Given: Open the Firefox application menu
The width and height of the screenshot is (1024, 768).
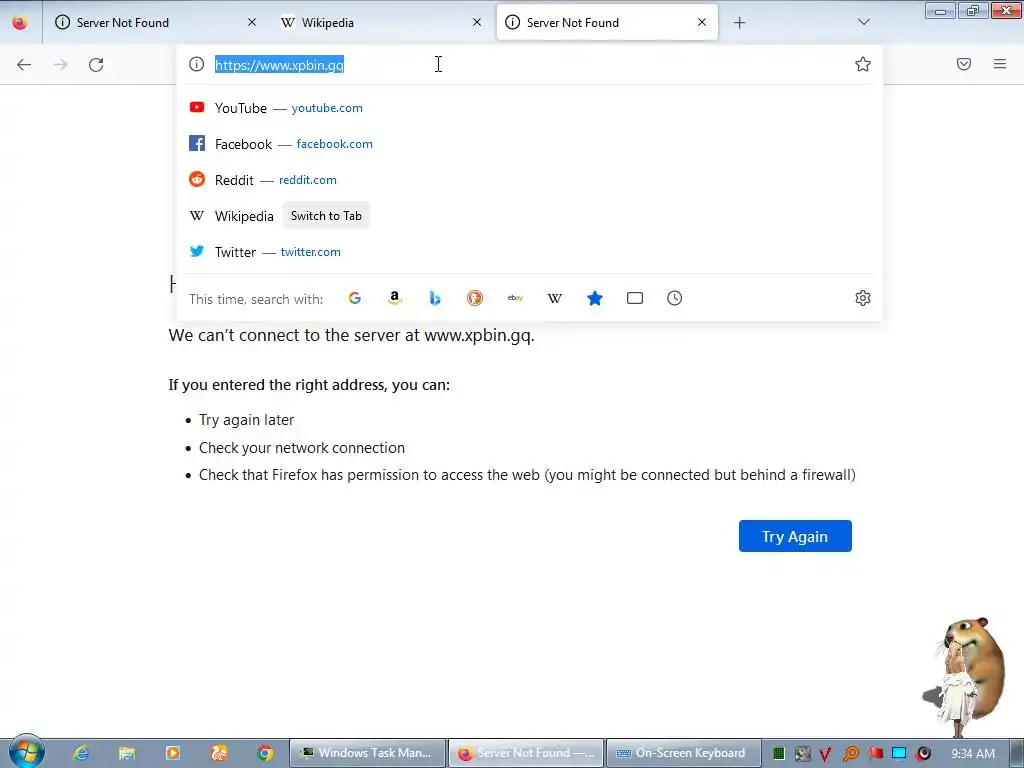Looking at the screenshot, I should 1000,64.
